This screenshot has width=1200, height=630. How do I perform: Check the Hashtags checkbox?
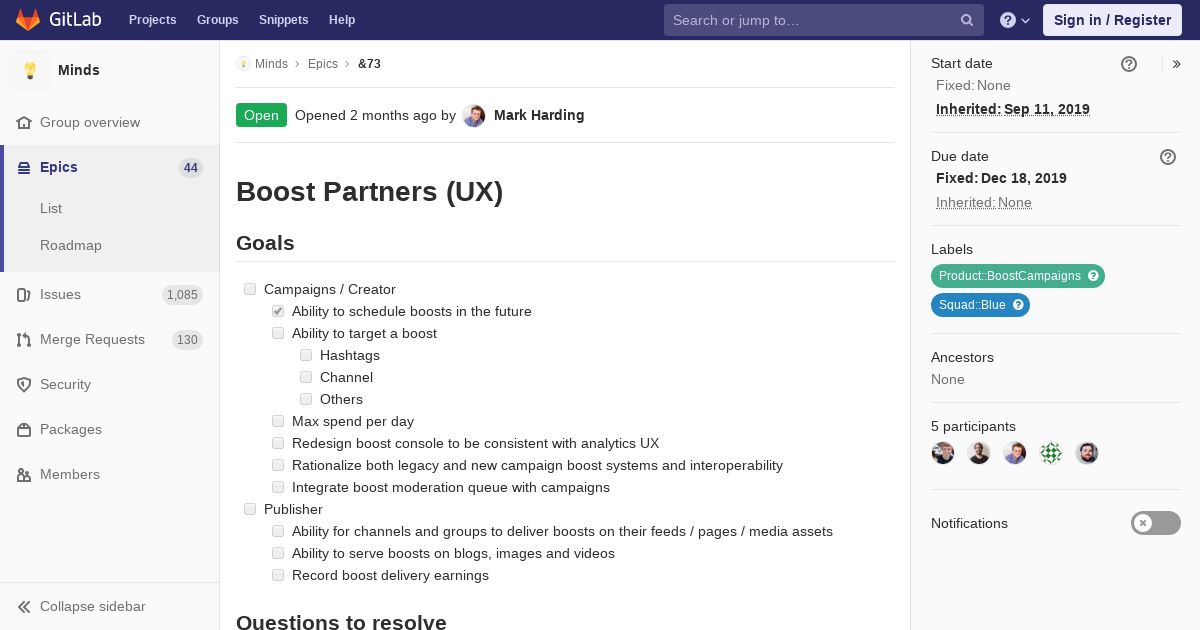[x=306, y=355]
